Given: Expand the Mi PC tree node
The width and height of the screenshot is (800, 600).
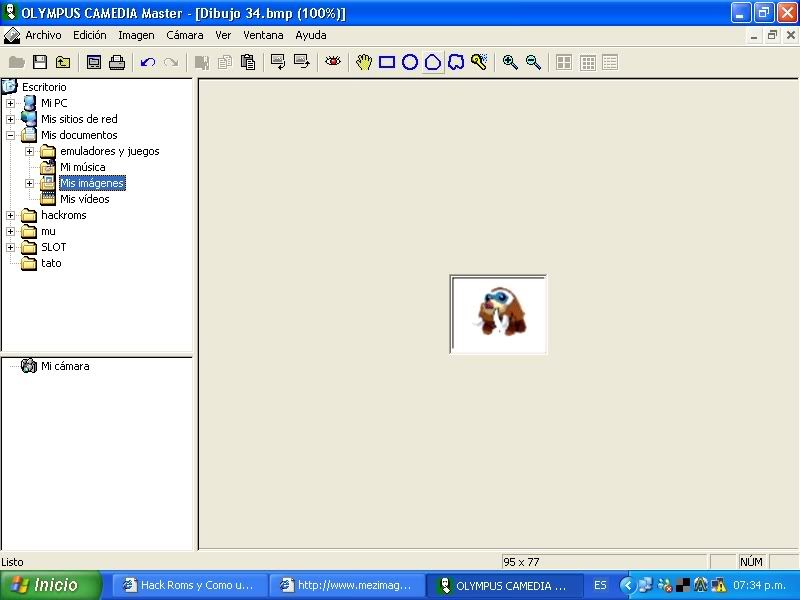Looking at the screenshot, I should (10, 103).
